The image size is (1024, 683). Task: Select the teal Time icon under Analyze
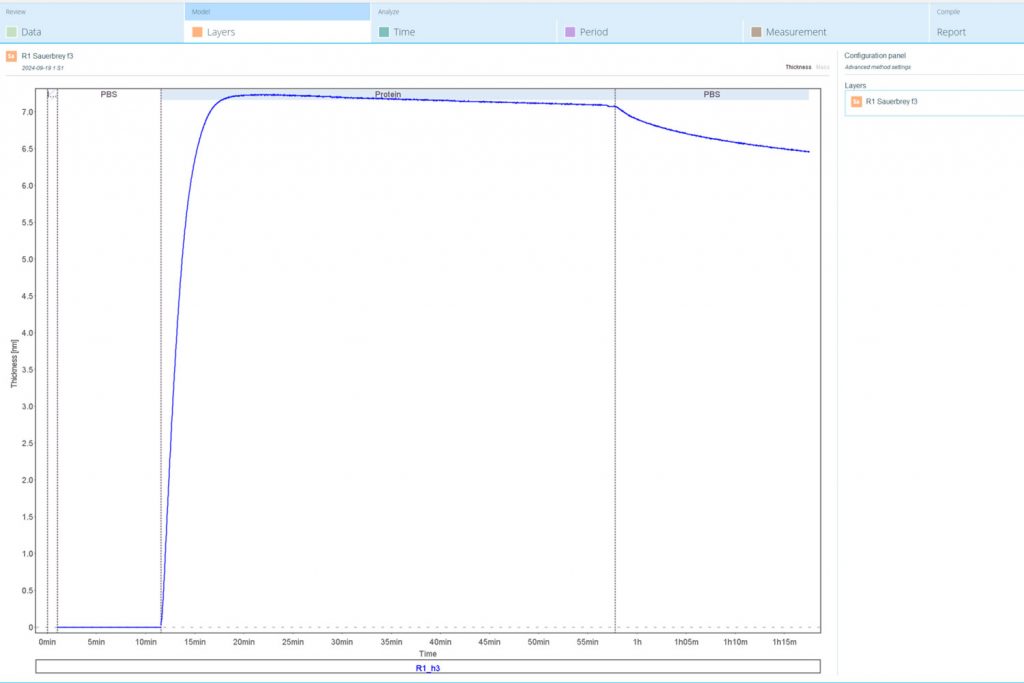point(385,32)
